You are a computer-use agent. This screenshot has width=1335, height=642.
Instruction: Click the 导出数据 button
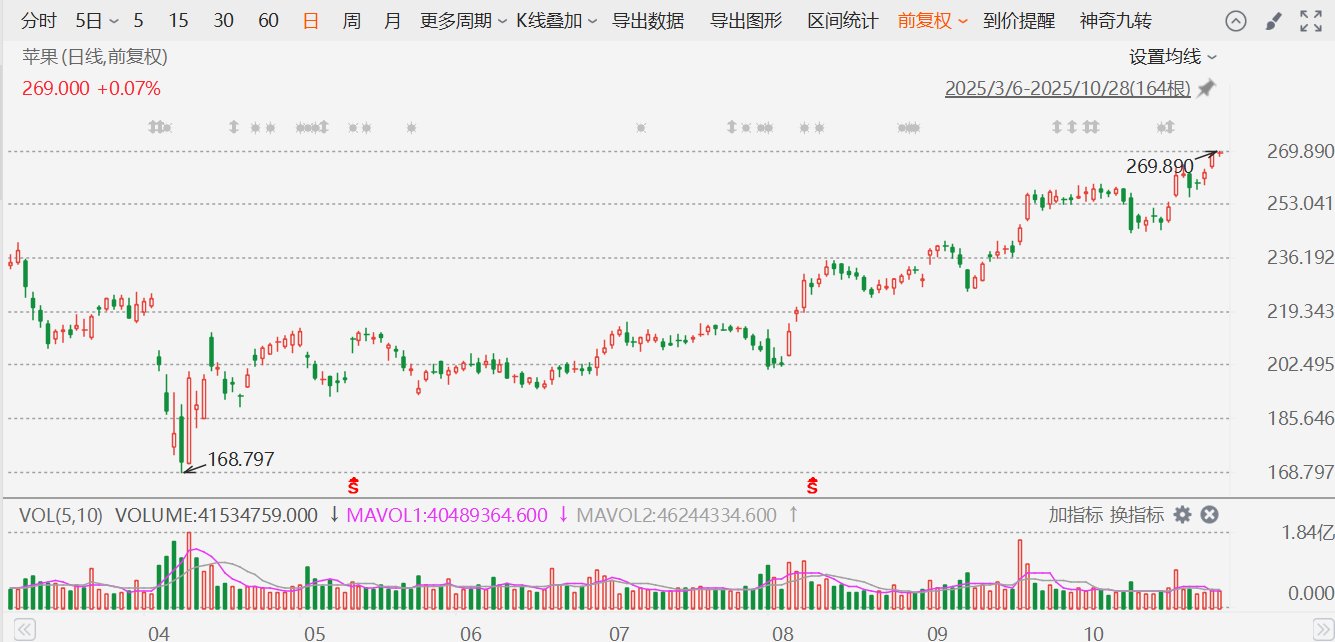click(x=648, y=21)
